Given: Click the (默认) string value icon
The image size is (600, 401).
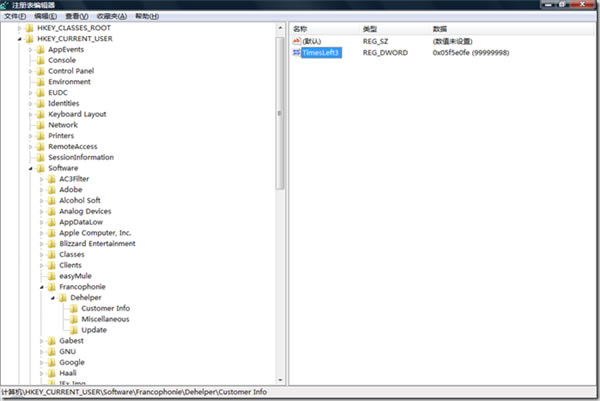Looking at the screenshot, I should [x=297, y=41].
